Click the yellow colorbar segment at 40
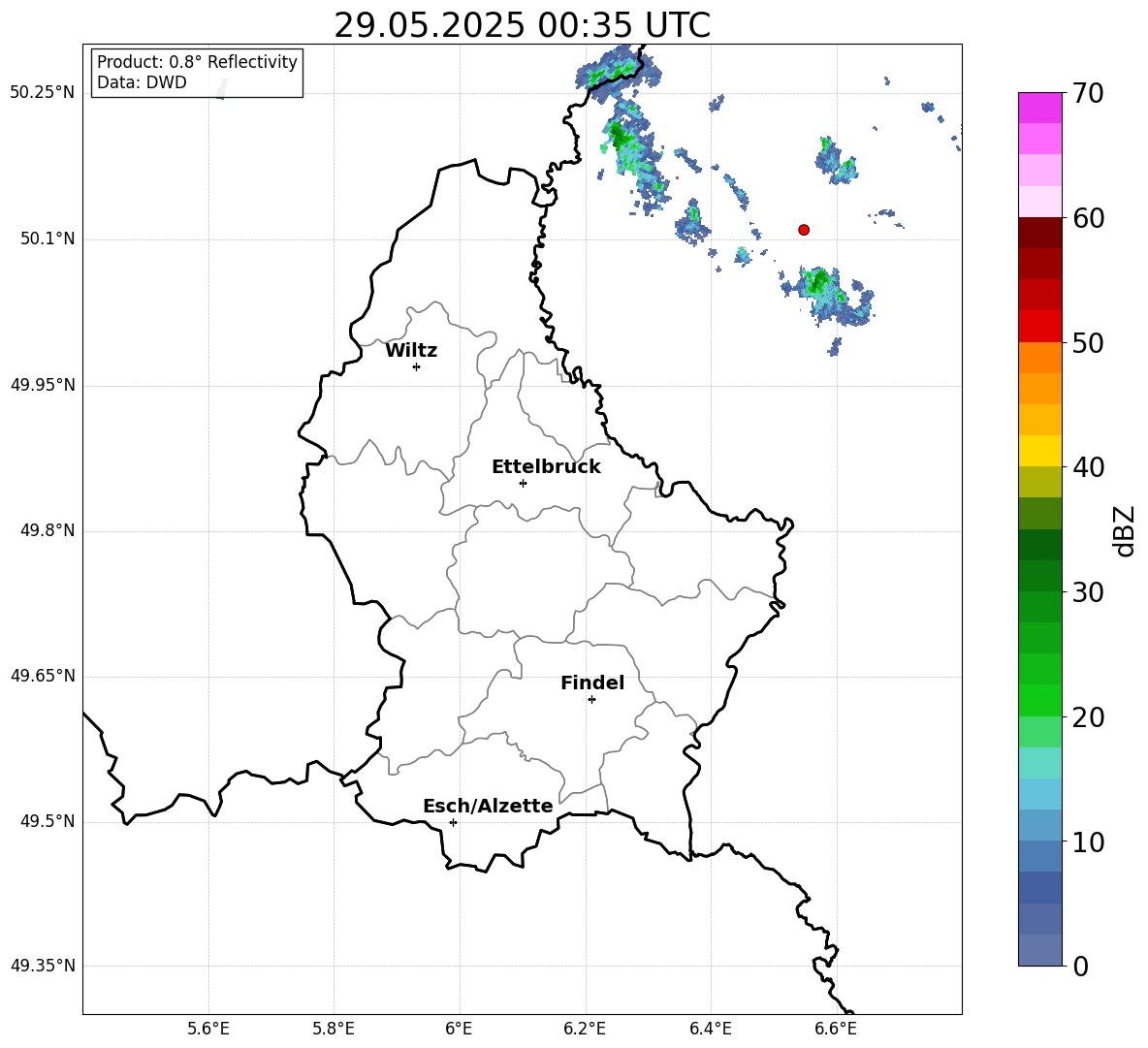This screenshot has width=1148, height=1048. pos(1040,451)
